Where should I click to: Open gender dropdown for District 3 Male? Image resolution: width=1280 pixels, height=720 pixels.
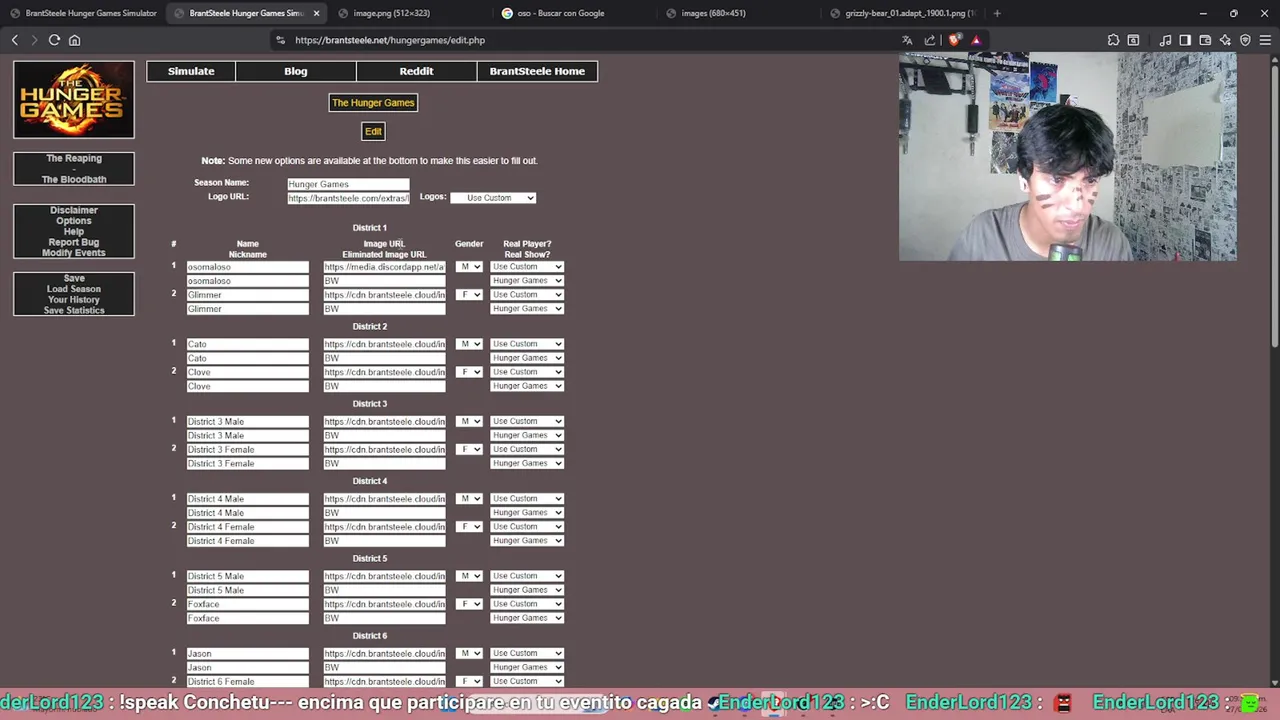(469, 421)
